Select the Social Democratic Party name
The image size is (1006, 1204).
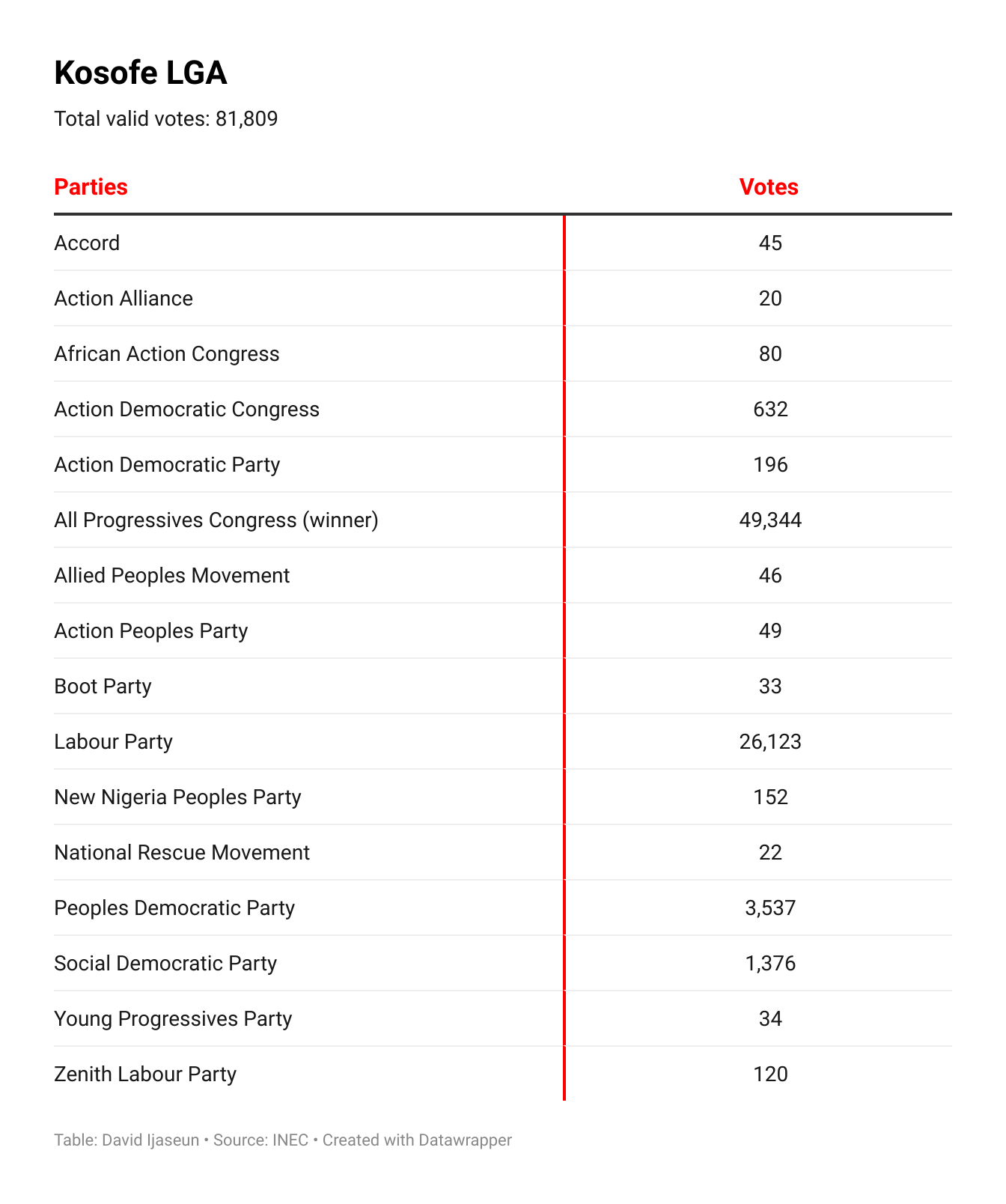[165, 963]
